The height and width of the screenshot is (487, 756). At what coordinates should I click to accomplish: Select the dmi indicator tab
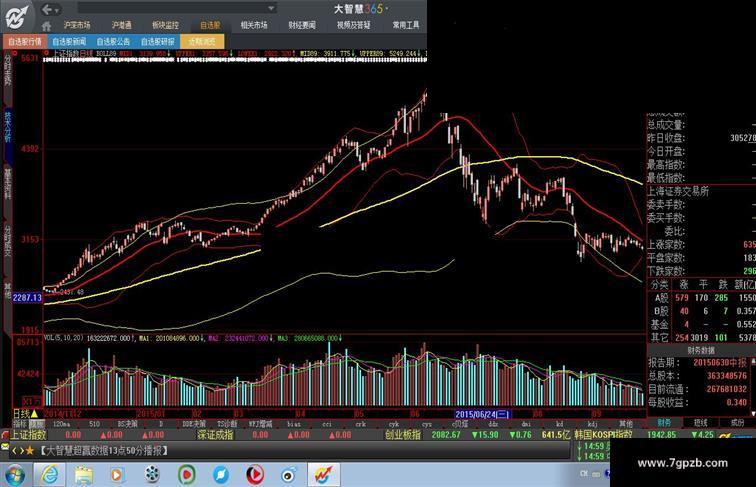[526, 424]
